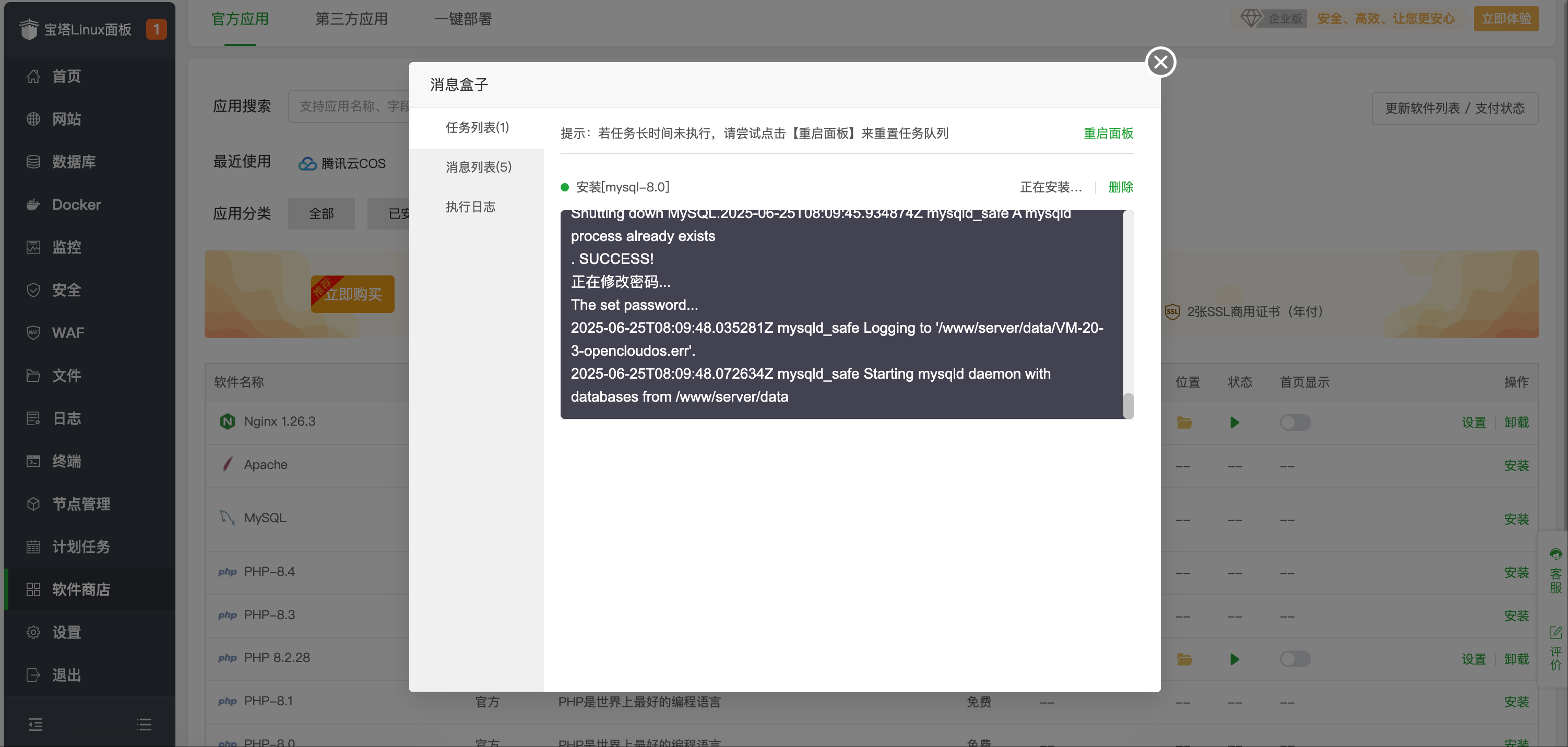The height and width of the screenshot is (747, 1568).
Task: Click 安装 next to MySQL
Action: point(1517,519)
